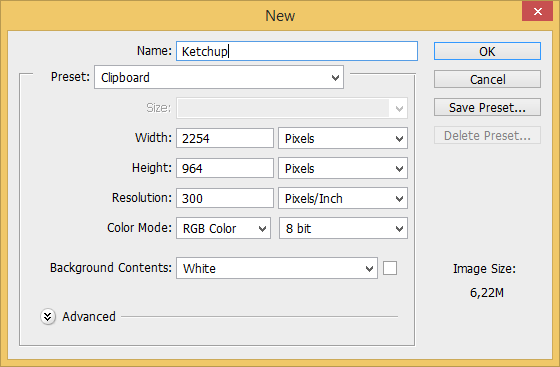This screenshot has height=367, width=560.
Task: Click the background color swatch box
Action: click(390, 268)
